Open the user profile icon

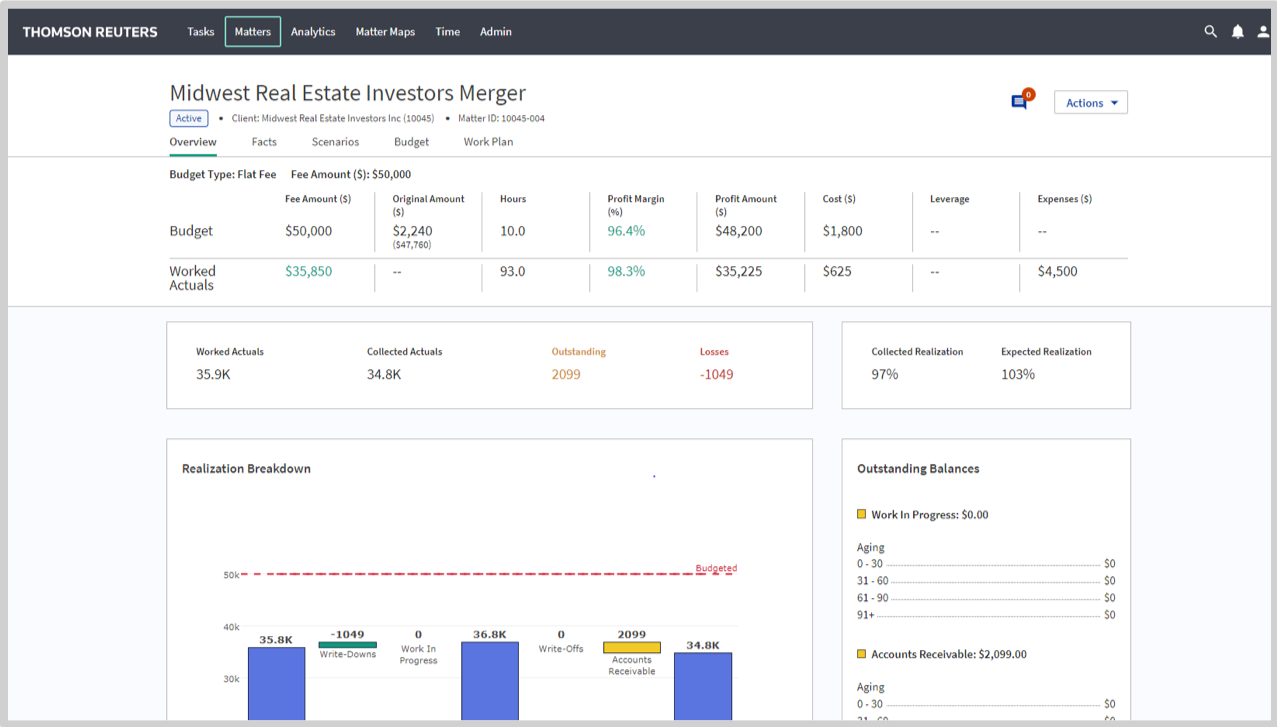pyautogui.click(x=1263, y=31)
